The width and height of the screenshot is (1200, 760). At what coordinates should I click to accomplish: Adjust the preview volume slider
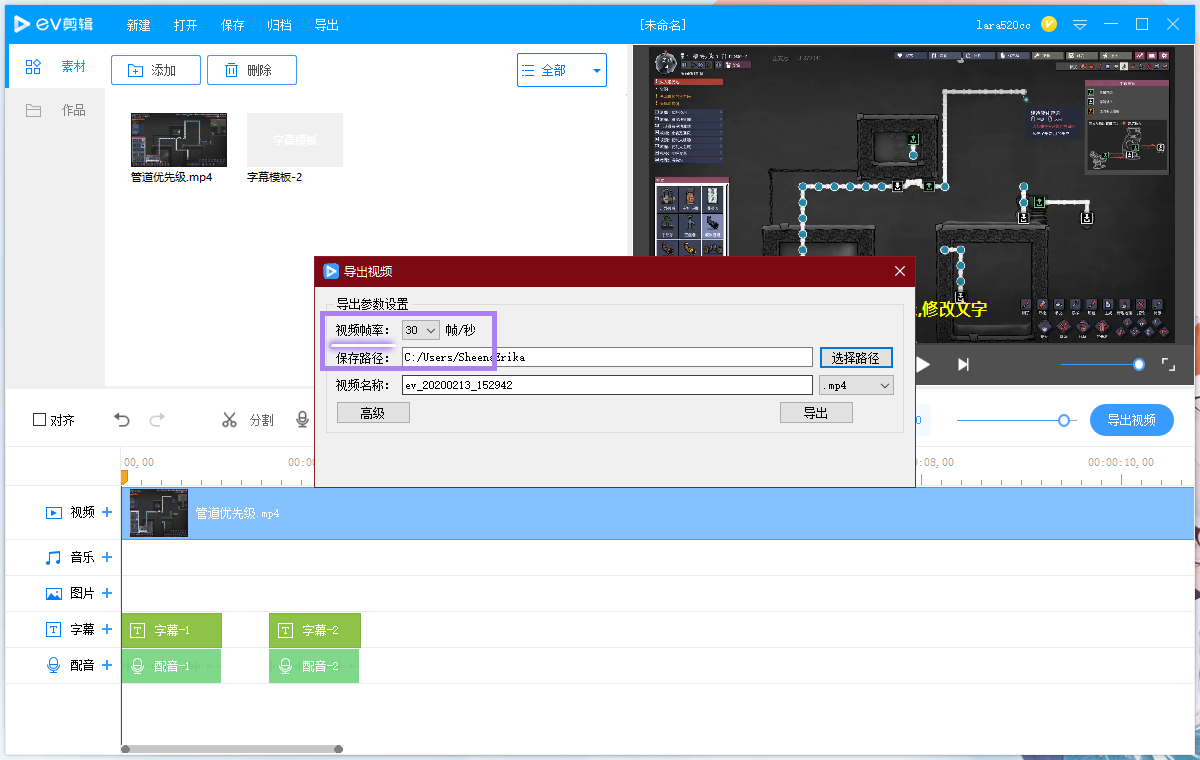1102,365
